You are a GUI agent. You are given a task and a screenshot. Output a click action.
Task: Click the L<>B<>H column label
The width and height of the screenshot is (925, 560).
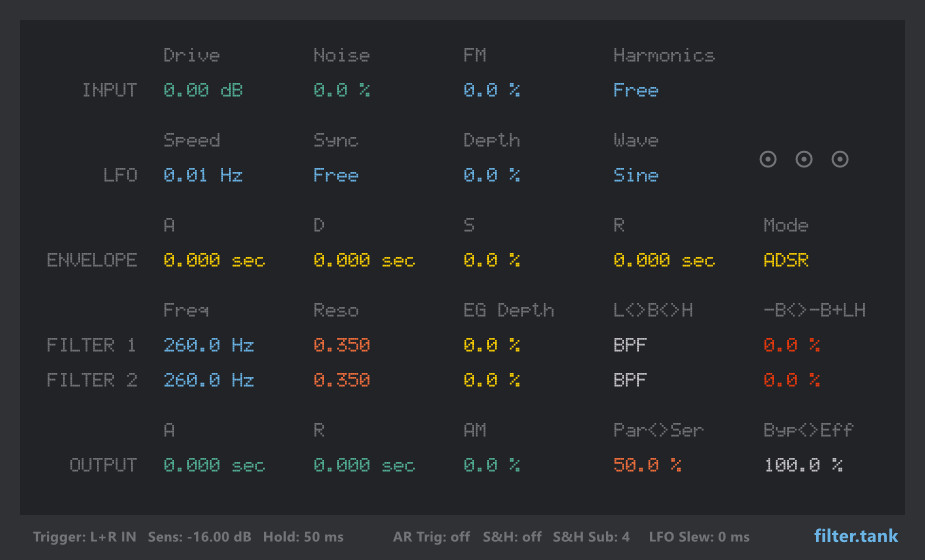(652, 310)
